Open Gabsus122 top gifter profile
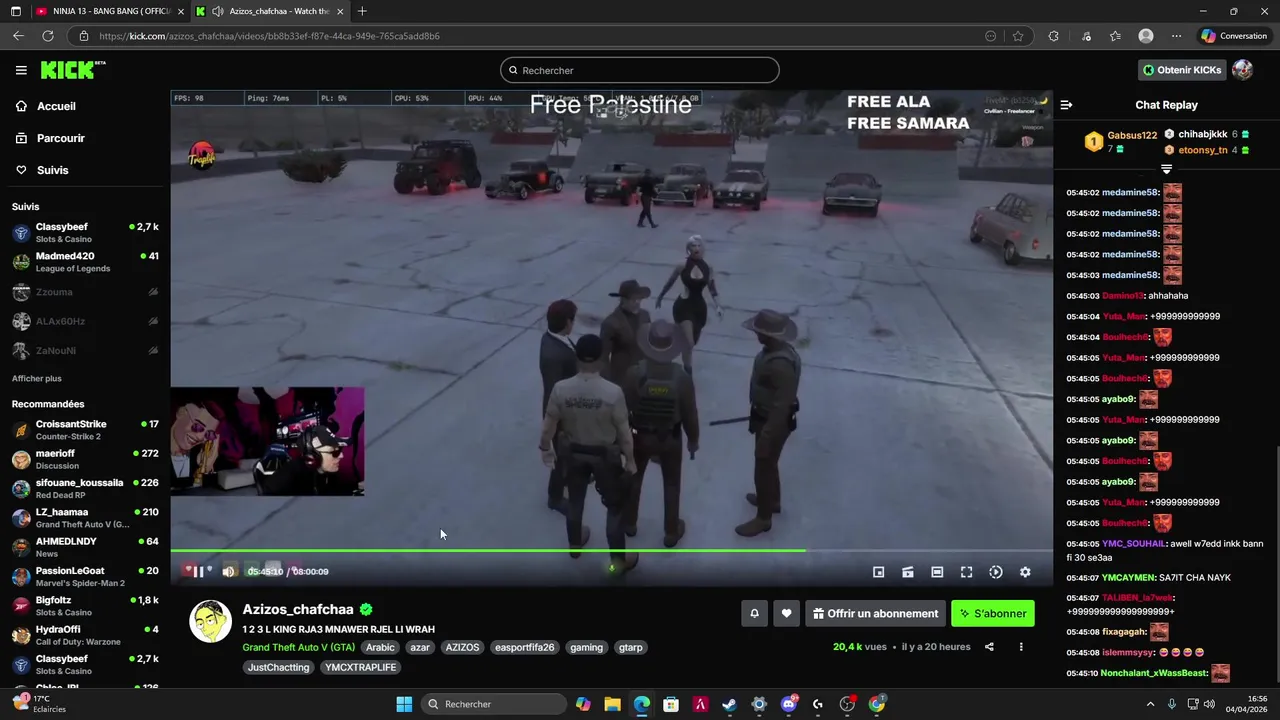This screenshot has height=720, width=1280. tap(1132, 135)
